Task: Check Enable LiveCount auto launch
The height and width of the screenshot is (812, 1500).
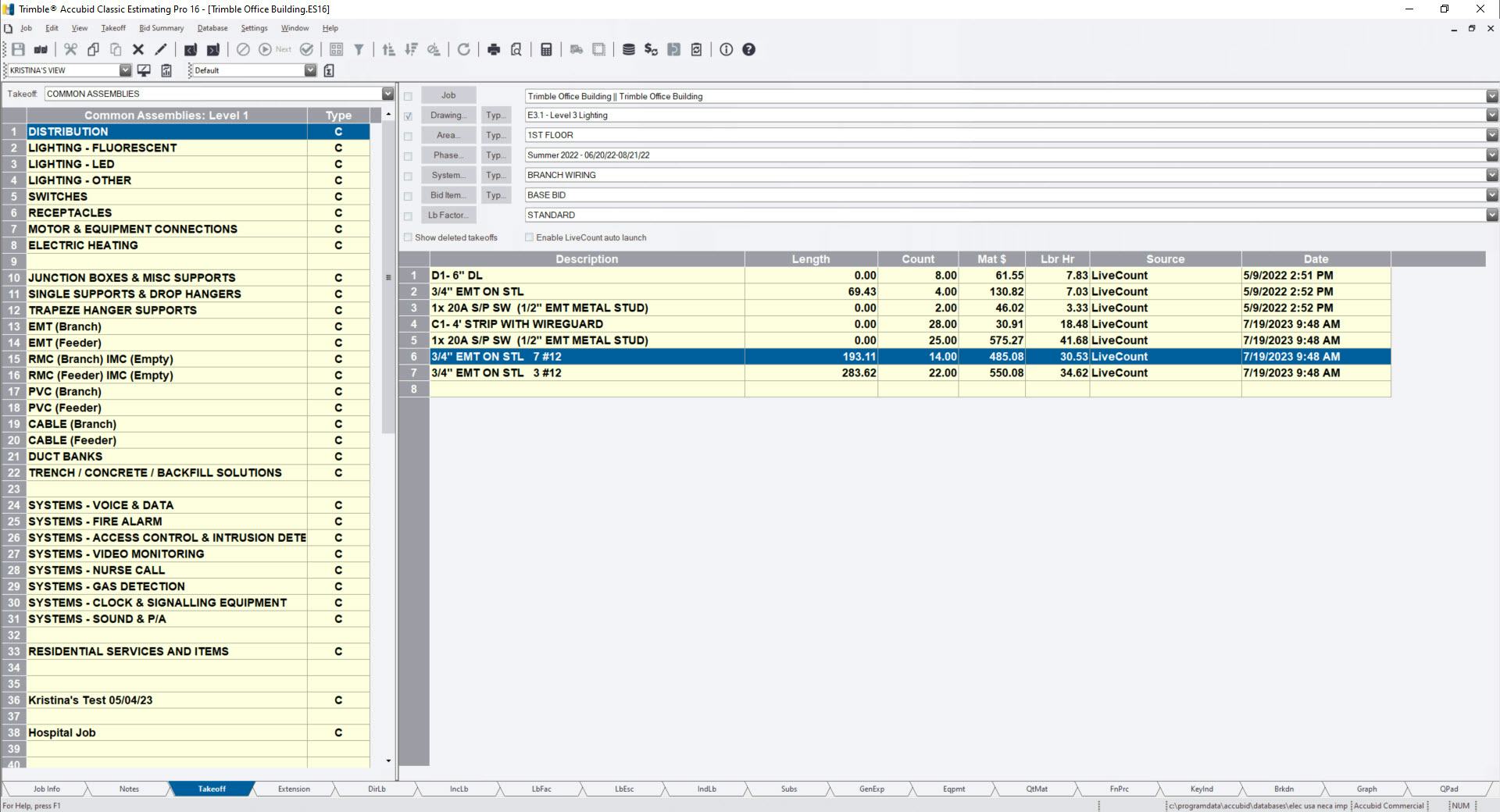Action: click(x=530, y=237)
